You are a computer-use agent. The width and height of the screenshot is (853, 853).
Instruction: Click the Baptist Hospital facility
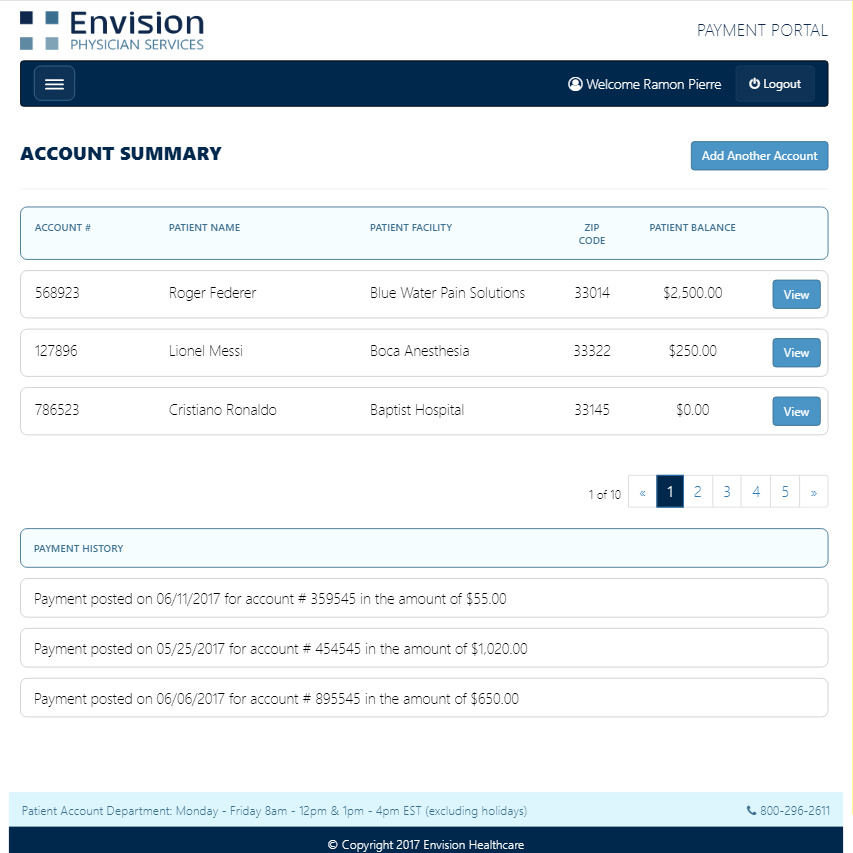(417, 410)
